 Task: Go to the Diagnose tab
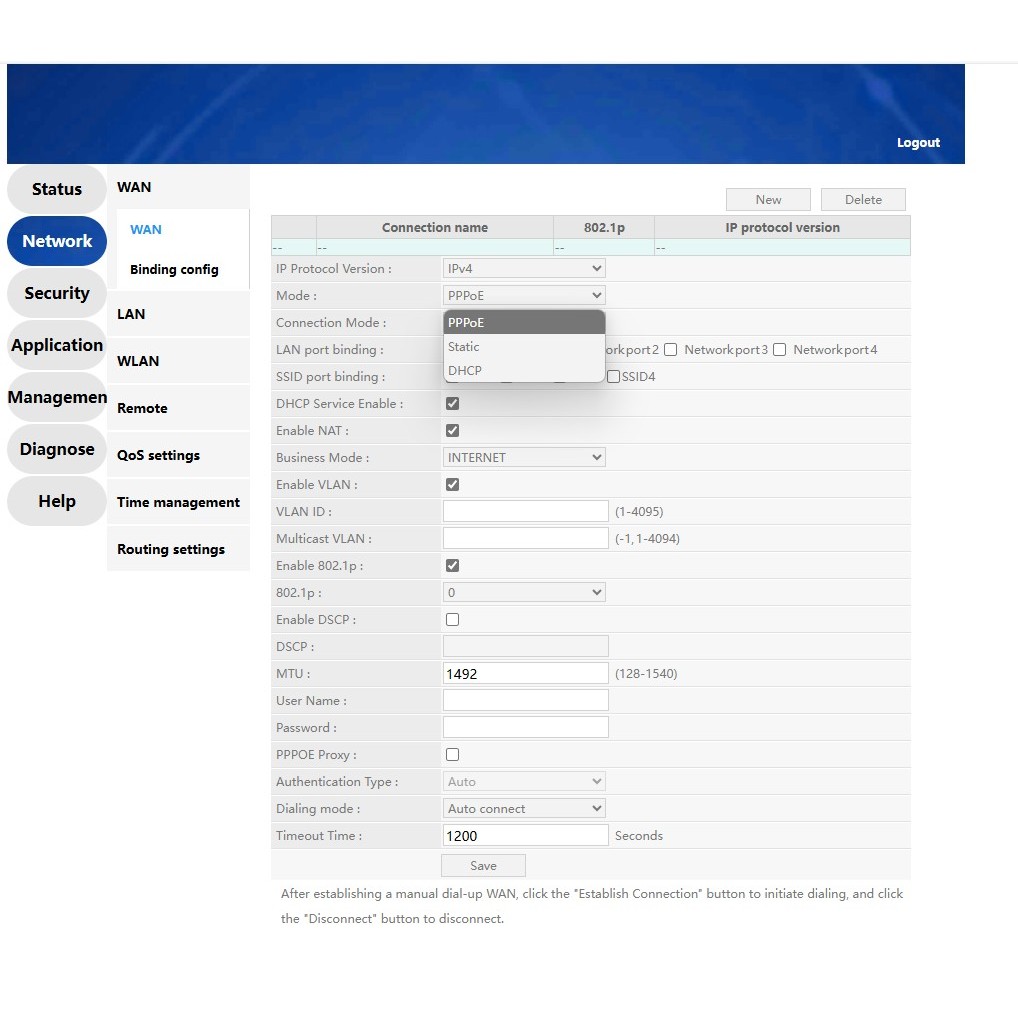(57, 450)
